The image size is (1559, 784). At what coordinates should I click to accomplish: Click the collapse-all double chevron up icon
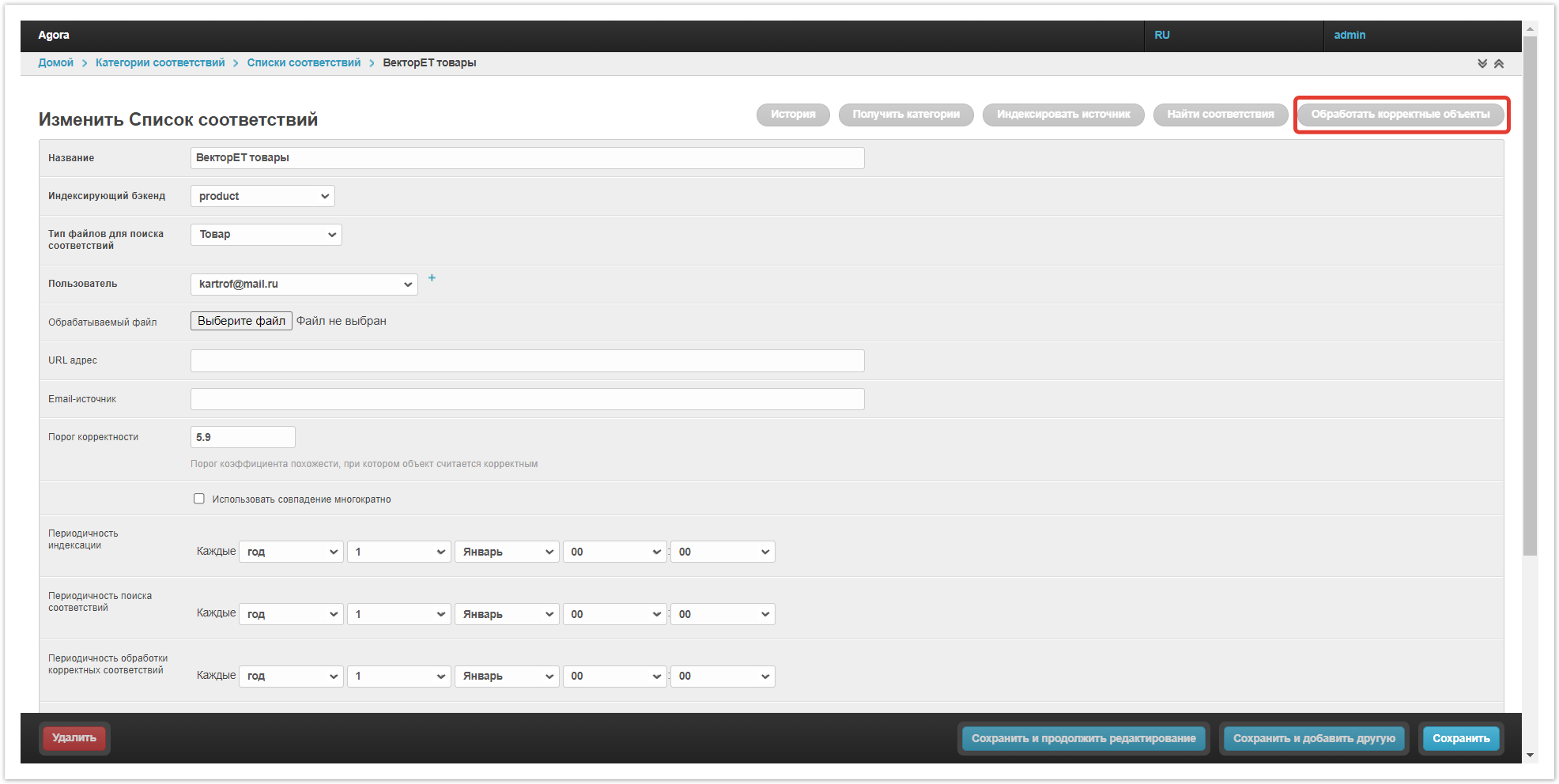(1499, 64)
